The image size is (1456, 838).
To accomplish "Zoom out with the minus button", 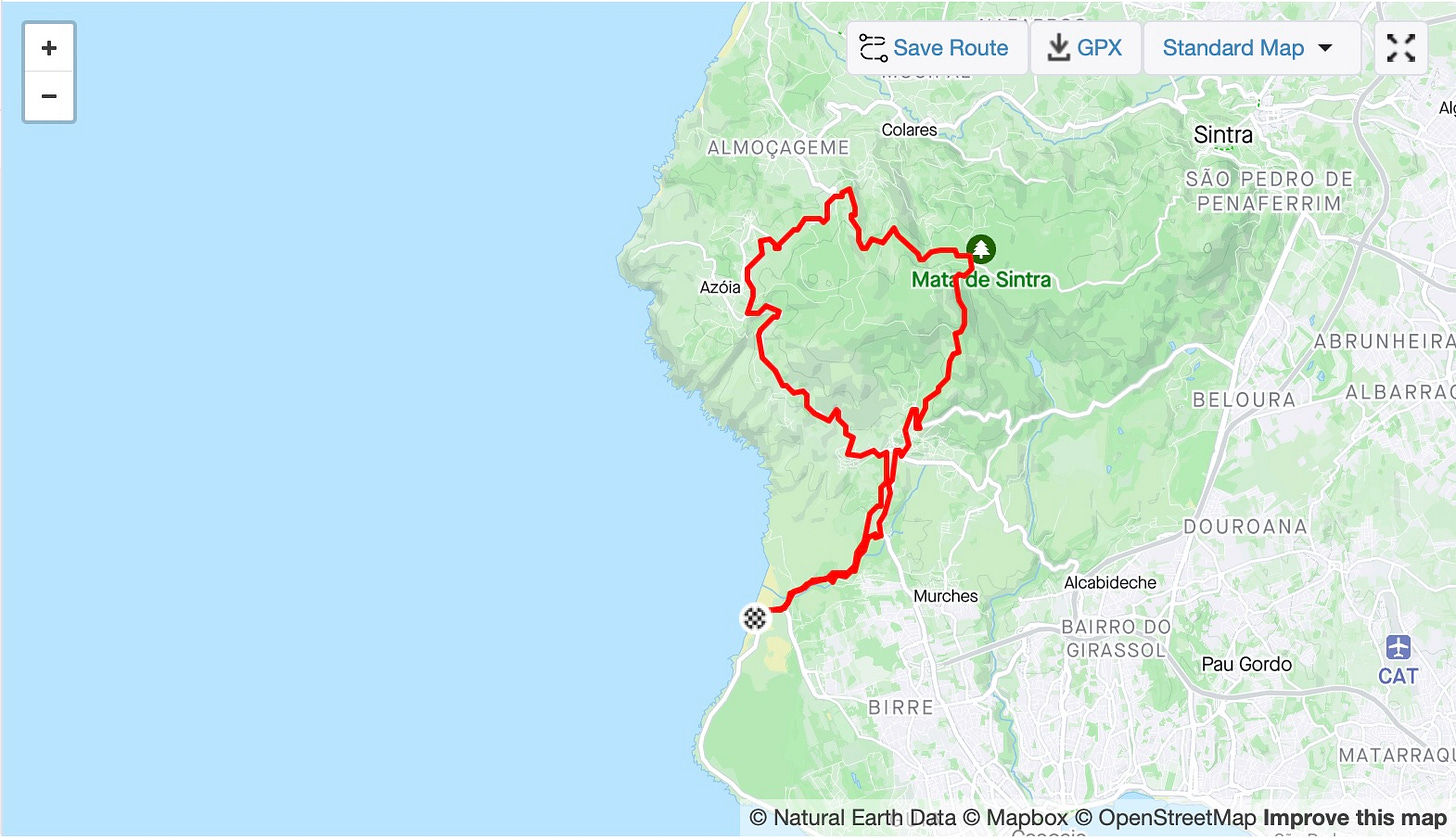I will (x=49, y=97).
